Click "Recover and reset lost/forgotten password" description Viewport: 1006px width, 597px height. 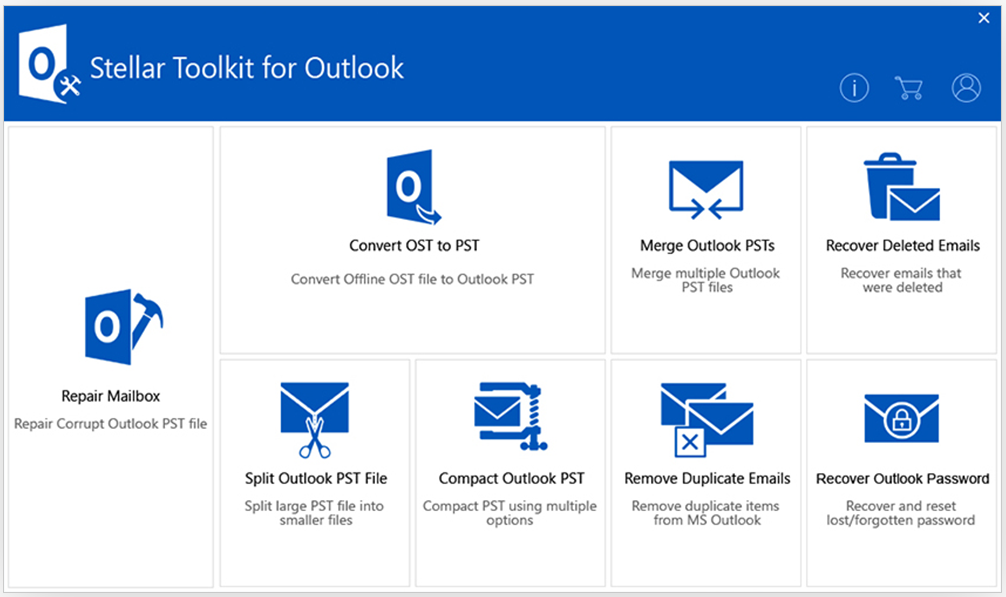tap(901, 513)
